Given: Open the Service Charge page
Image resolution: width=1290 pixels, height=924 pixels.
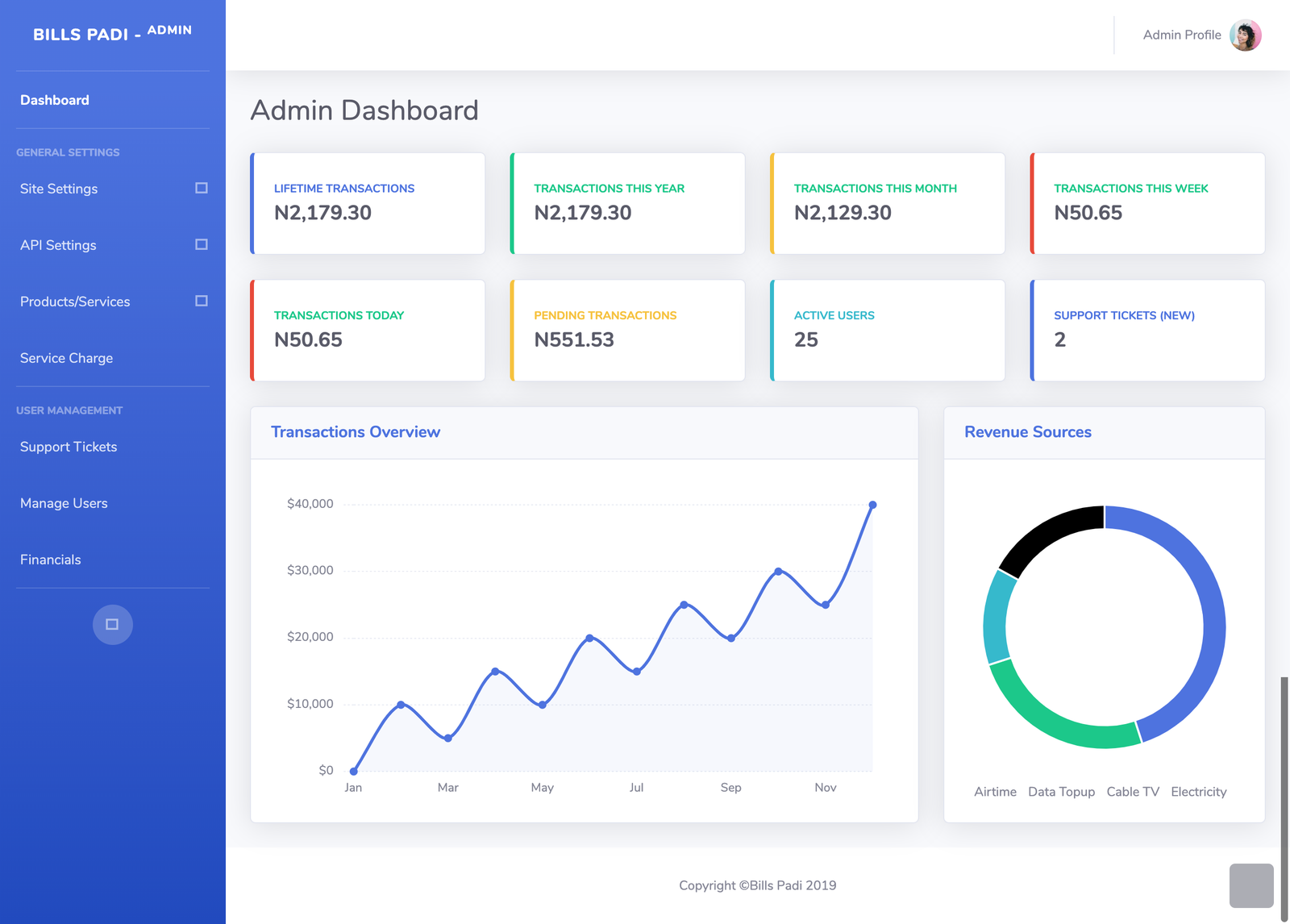Looking at the screenshot, I should pyautogui.click(x=66, y=358).
